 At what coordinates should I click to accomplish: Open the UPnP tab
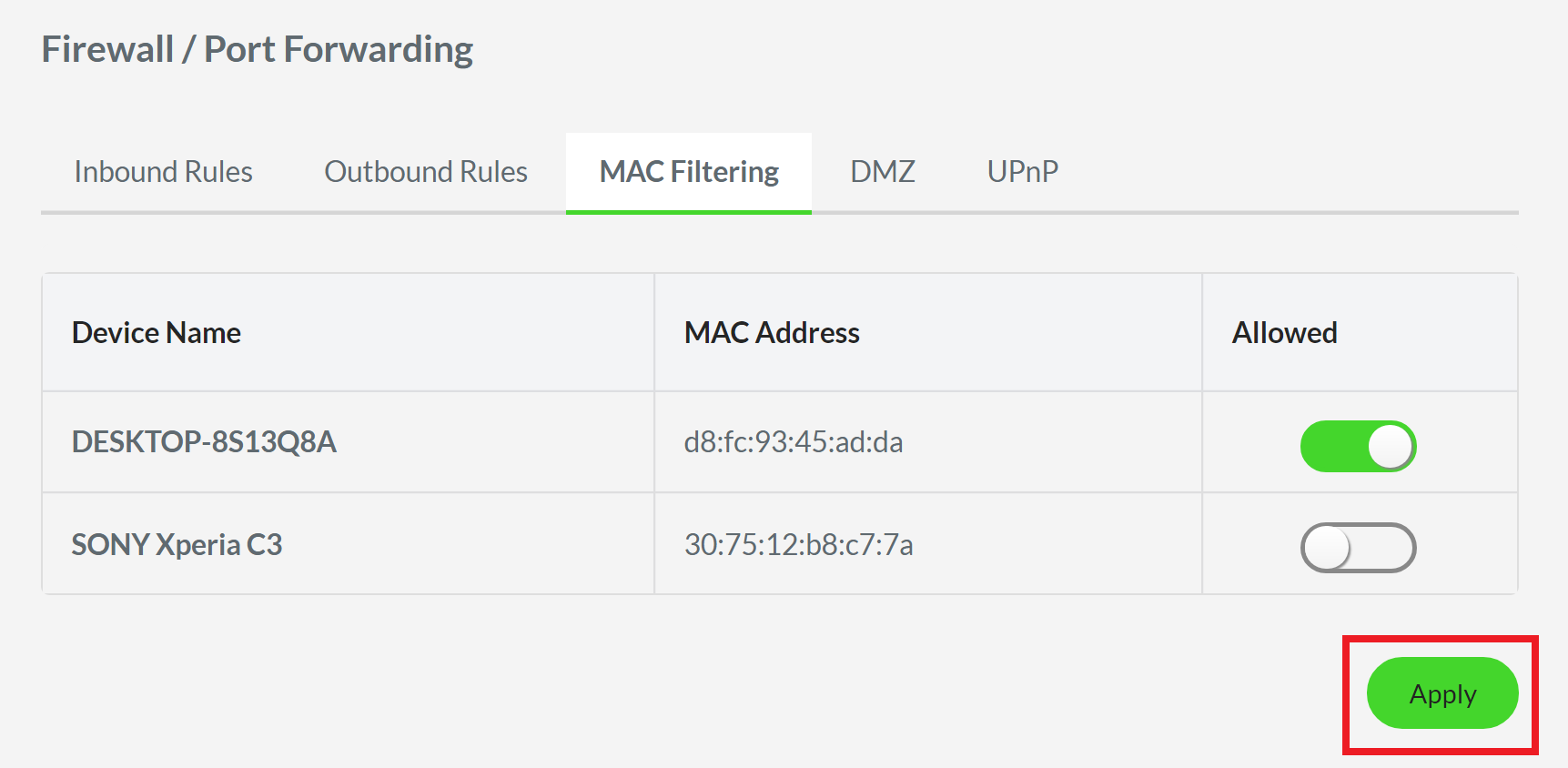coord(1022,172)
